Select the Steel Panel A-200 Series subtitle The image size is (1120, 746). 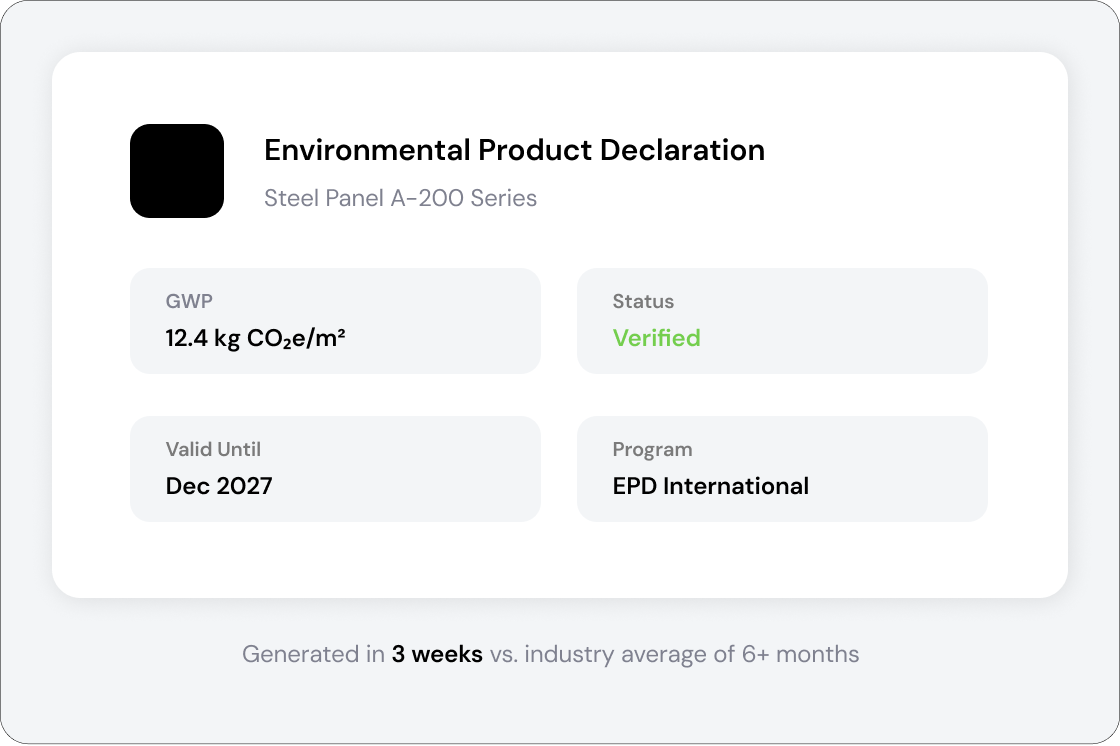click(x=400, y=198)
